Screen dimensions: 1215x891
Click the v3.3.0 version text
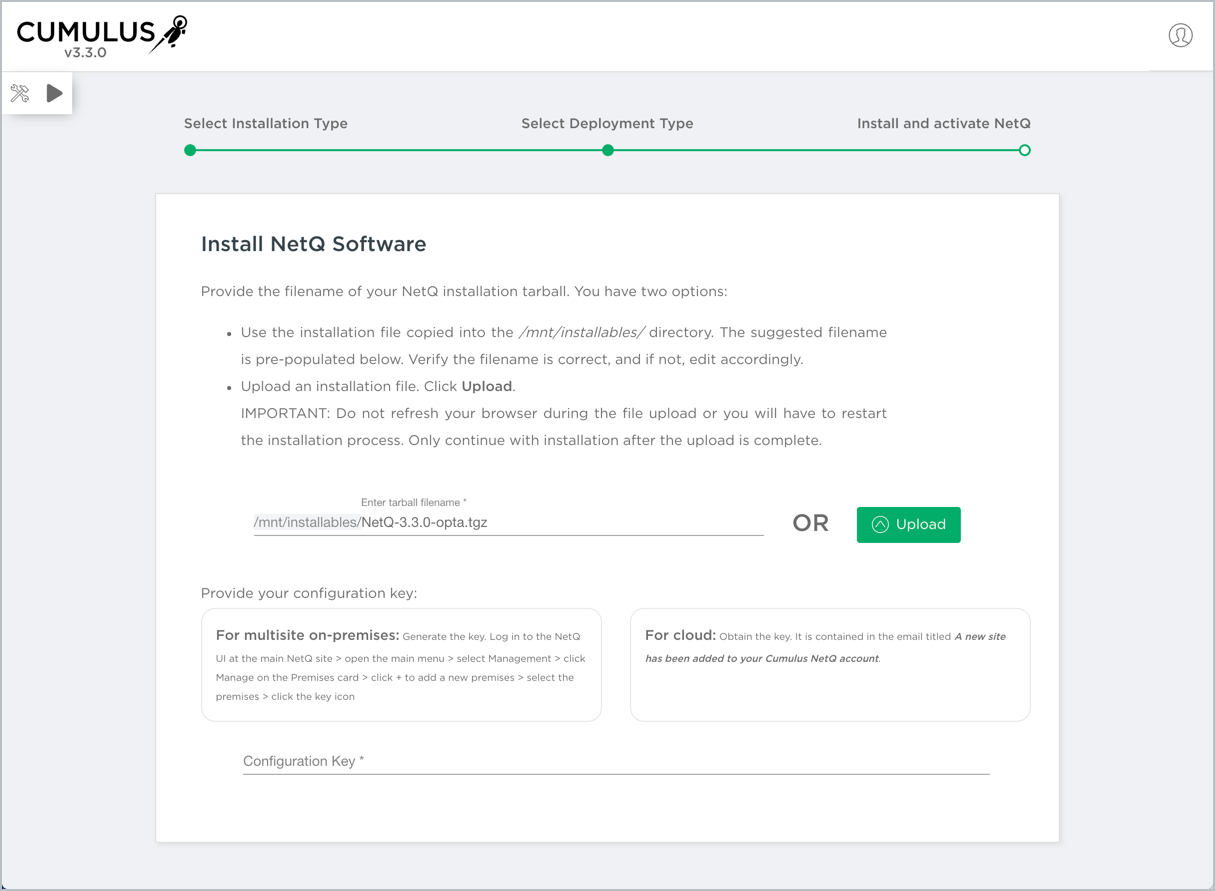point(85,53)
